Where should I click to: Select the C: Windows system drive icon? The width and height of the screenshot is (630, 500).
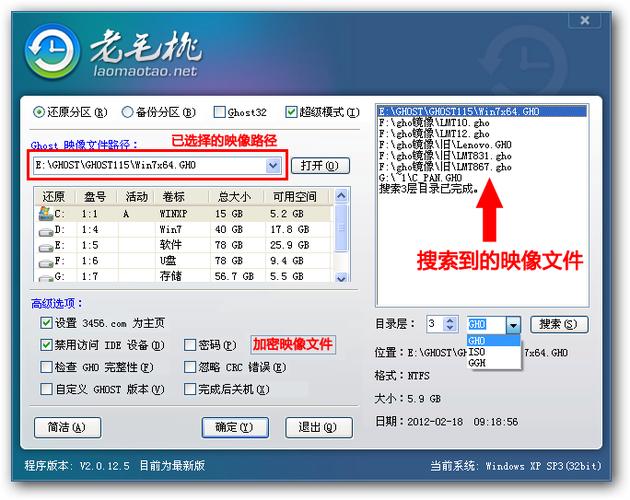click(46, 213)
